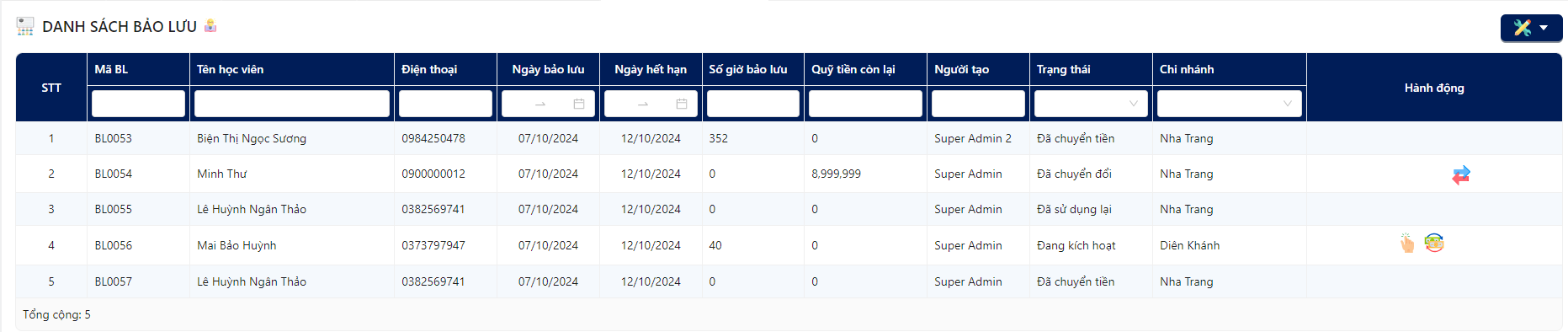Click Nha Trang branch in row BL0054
Screen dimensions: 1568x332
pos(1187,174)
